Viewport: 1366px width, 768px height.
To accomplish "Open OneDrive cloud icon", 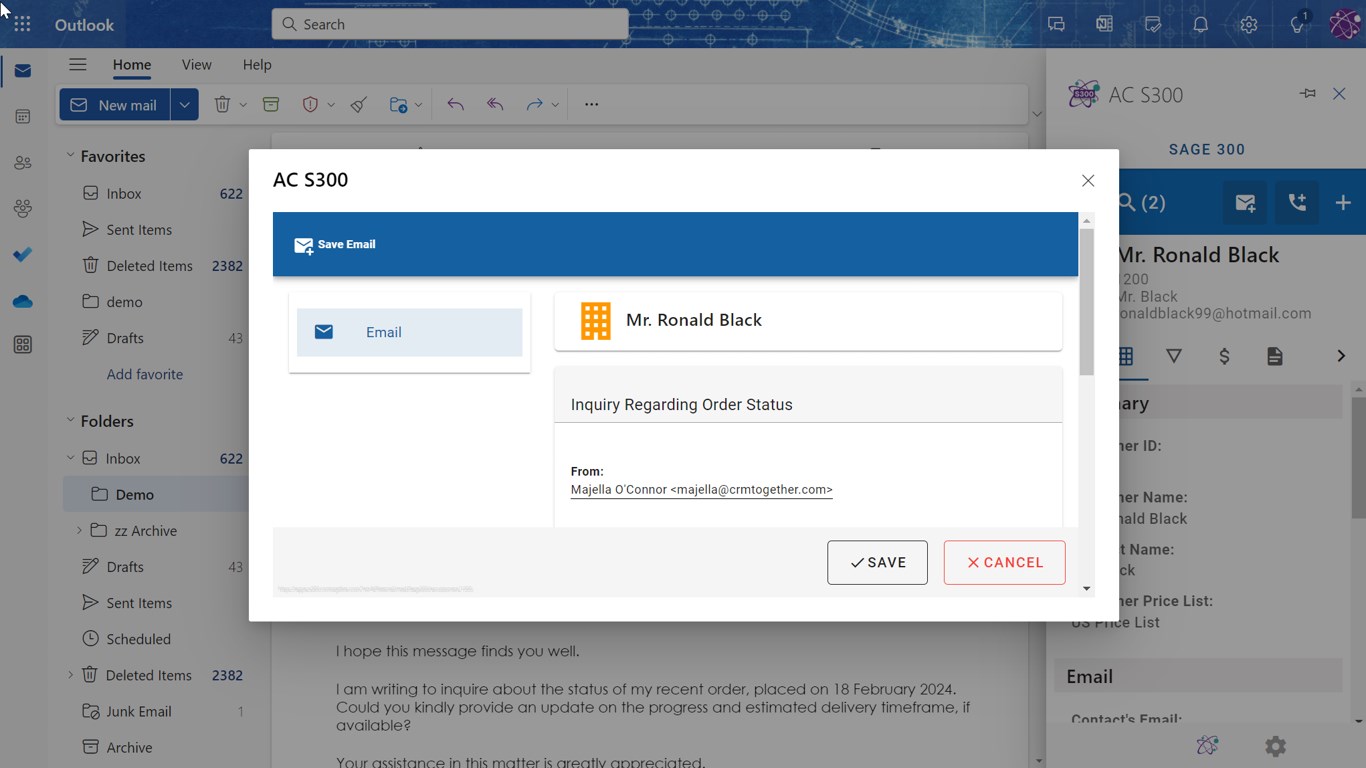I will [x=22, y=301].
